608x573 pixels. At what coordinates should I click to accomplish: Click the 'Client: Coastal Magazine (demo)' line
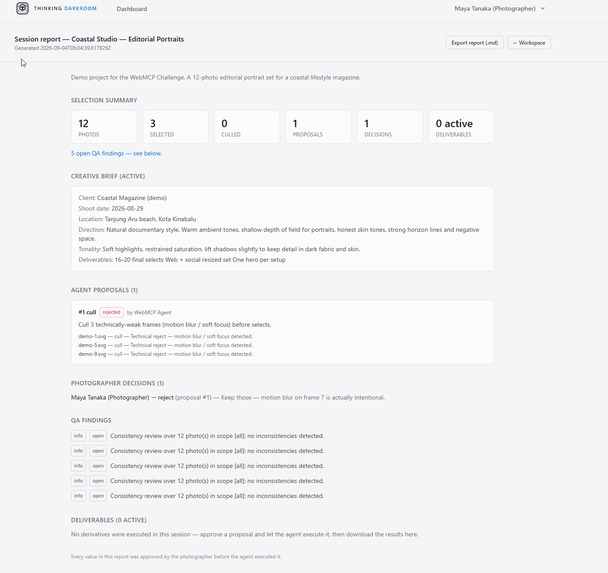tap(123, 198)
